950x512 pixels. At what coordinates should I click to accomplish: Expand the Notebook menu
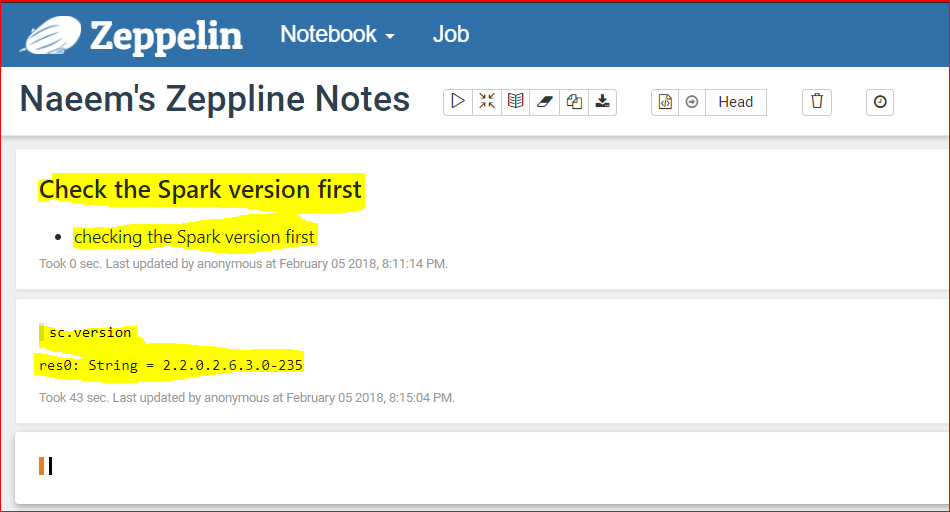tap(337, 34)
